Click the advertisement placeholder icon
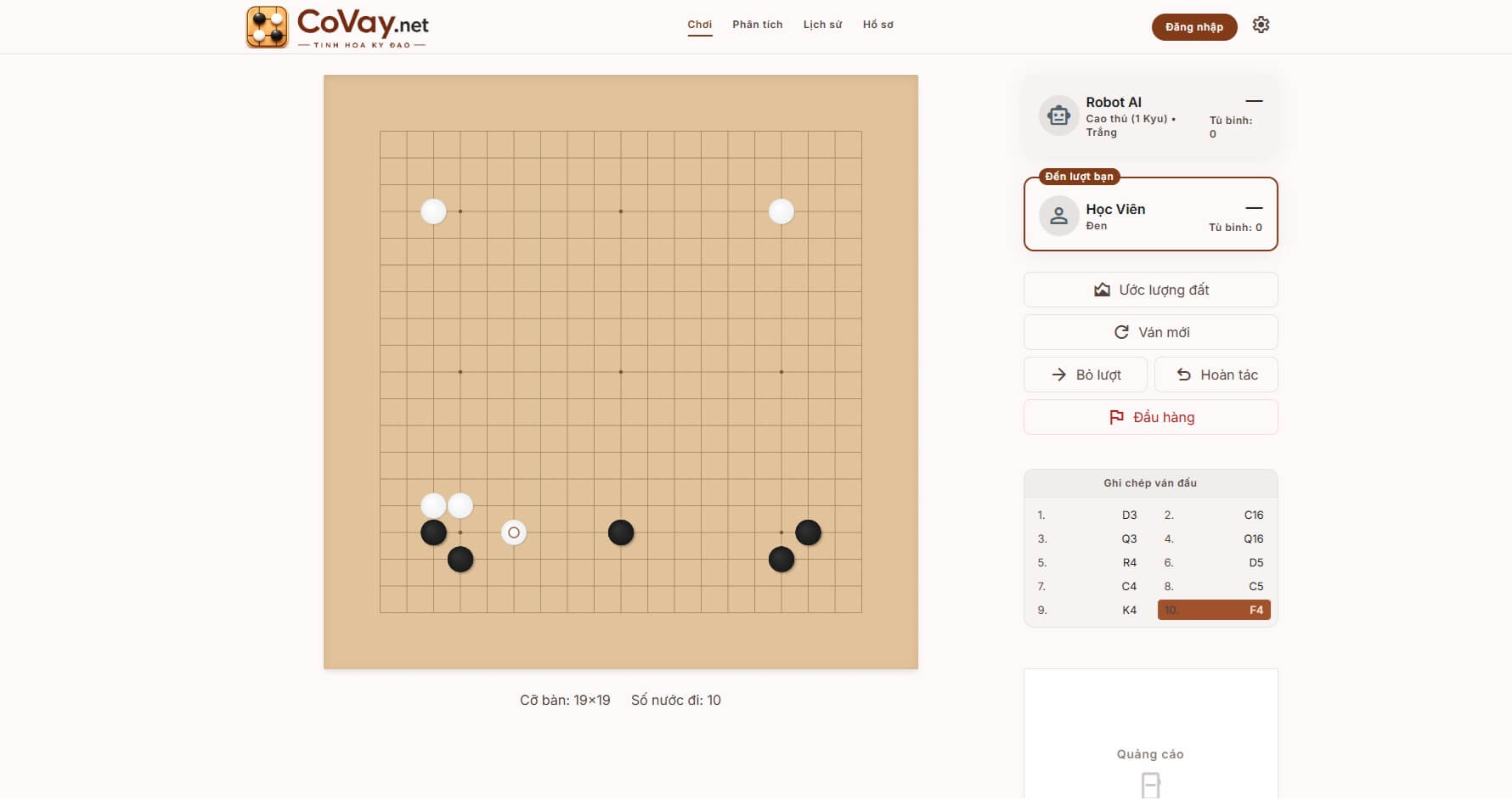This screenshot has width=1512, height=800. [x=1150, y=785]
